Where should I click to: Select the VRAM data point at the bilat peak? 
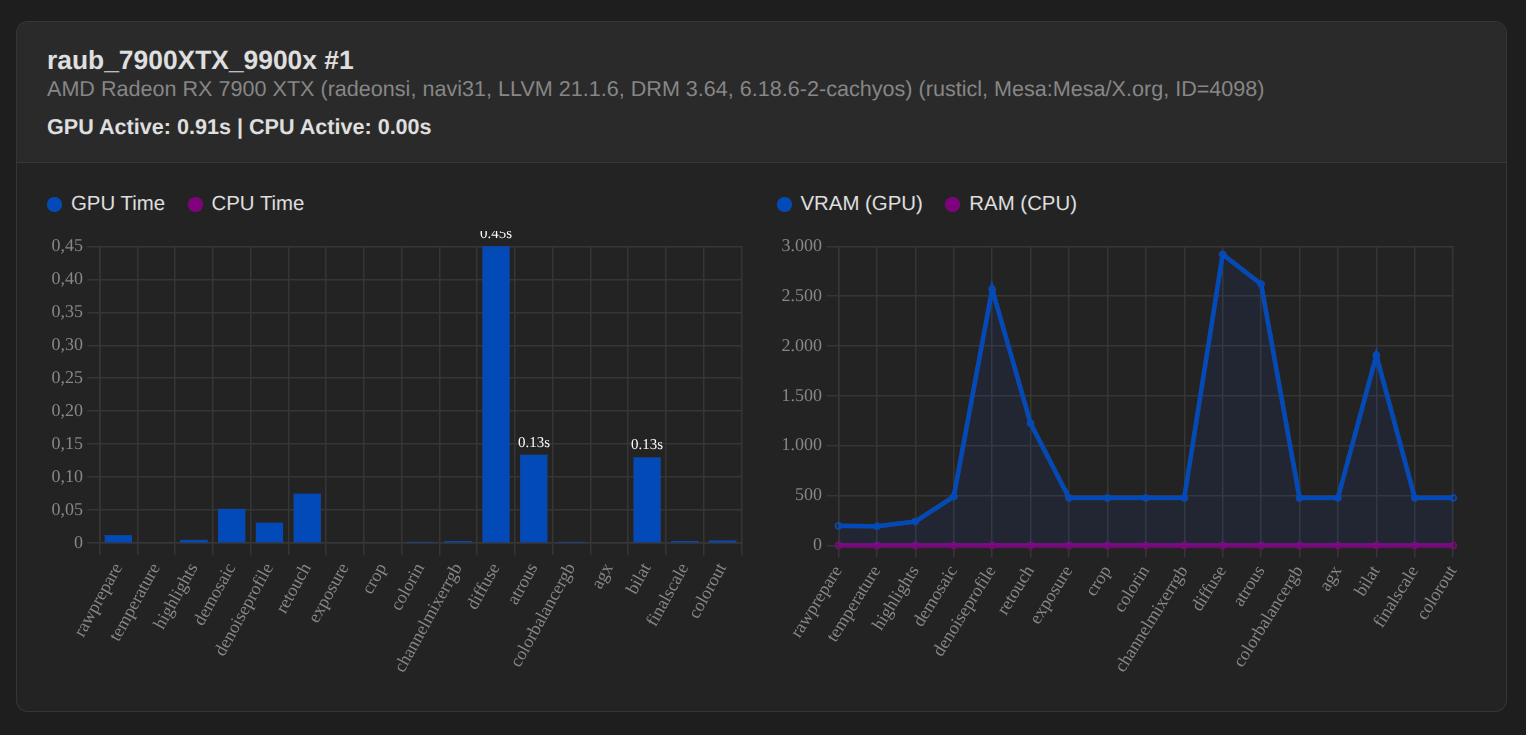pos(1376,355)
